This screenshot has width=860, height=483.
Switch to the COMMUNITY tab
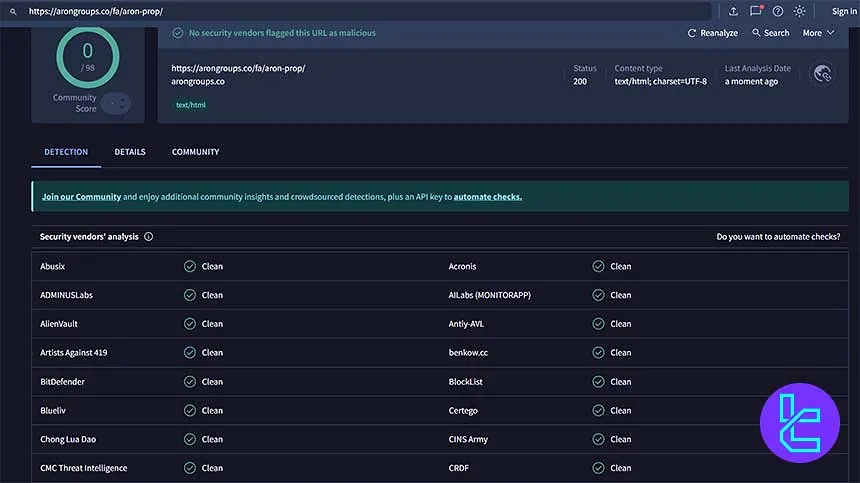coord(195,152)
